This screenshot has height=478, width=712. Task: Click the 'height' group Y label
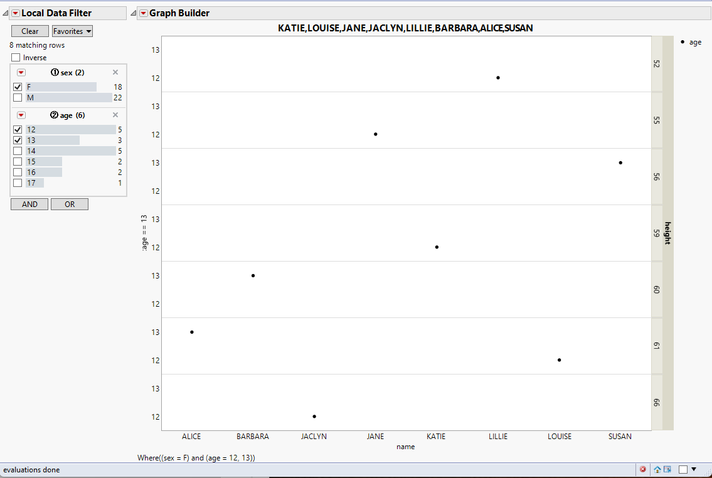(668, 233)
